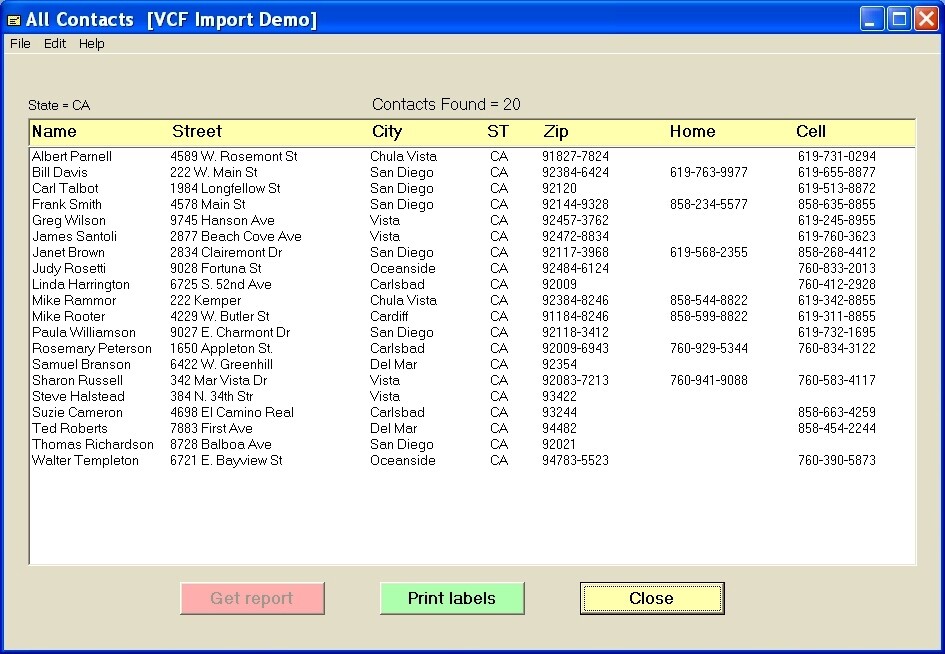Select the contact Albert Parnell
The width and height of the screenshot is (945, 654).
(72, 156)
